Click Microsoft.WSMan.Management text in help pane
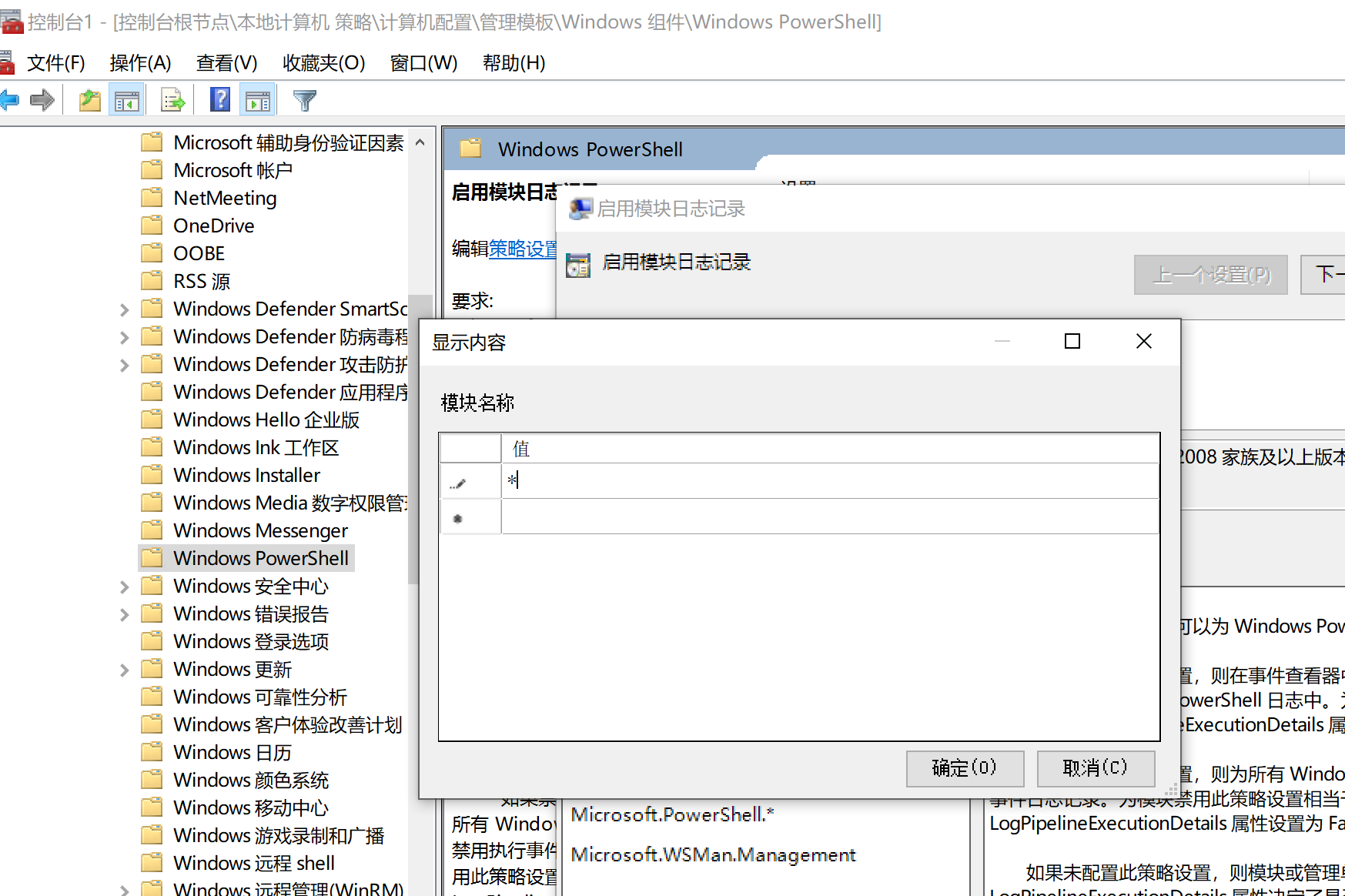 tap(713, 854)
